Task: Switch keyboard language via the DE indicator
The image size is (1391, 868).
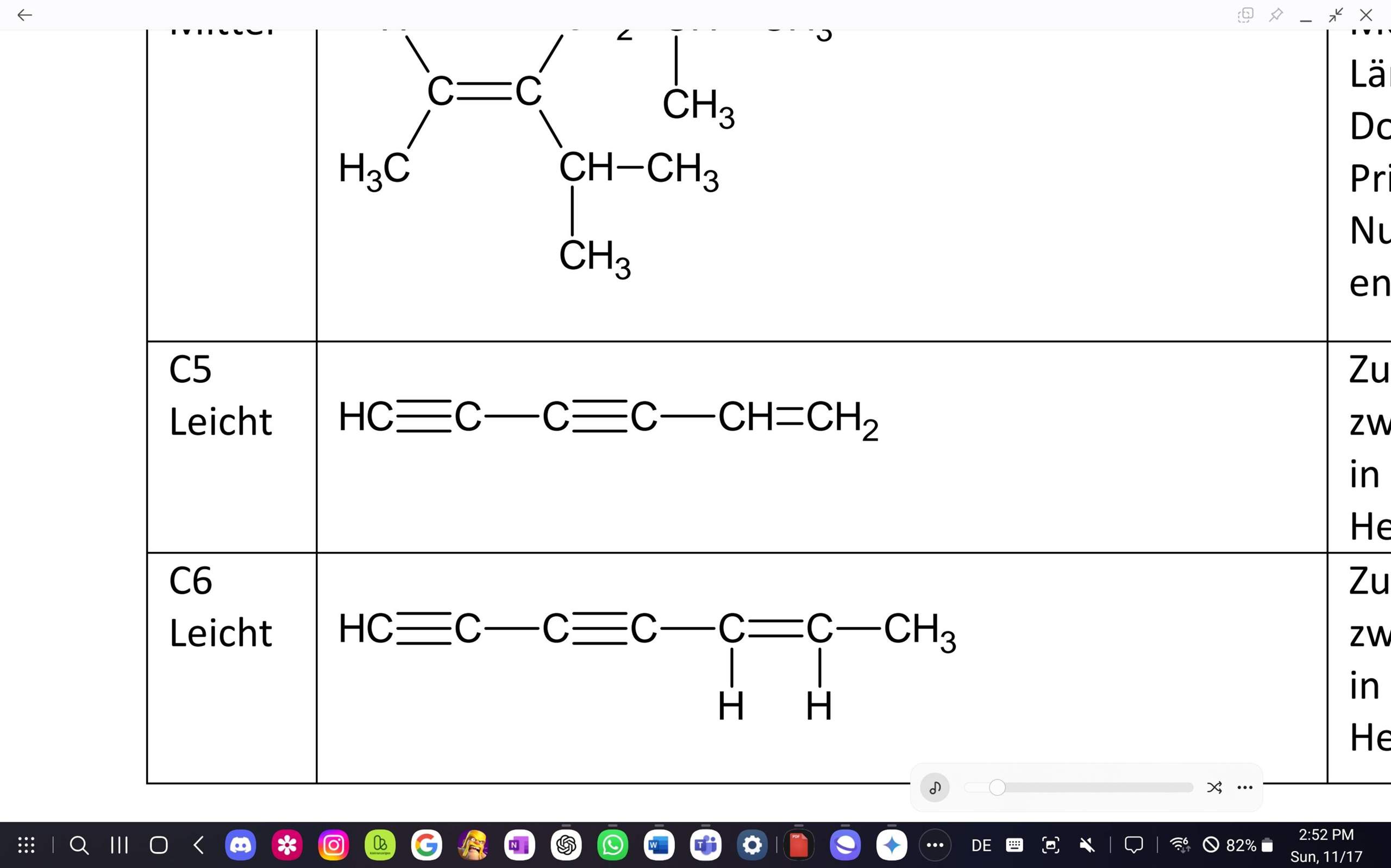Action: pyautogui.click(x=981, y=845)
